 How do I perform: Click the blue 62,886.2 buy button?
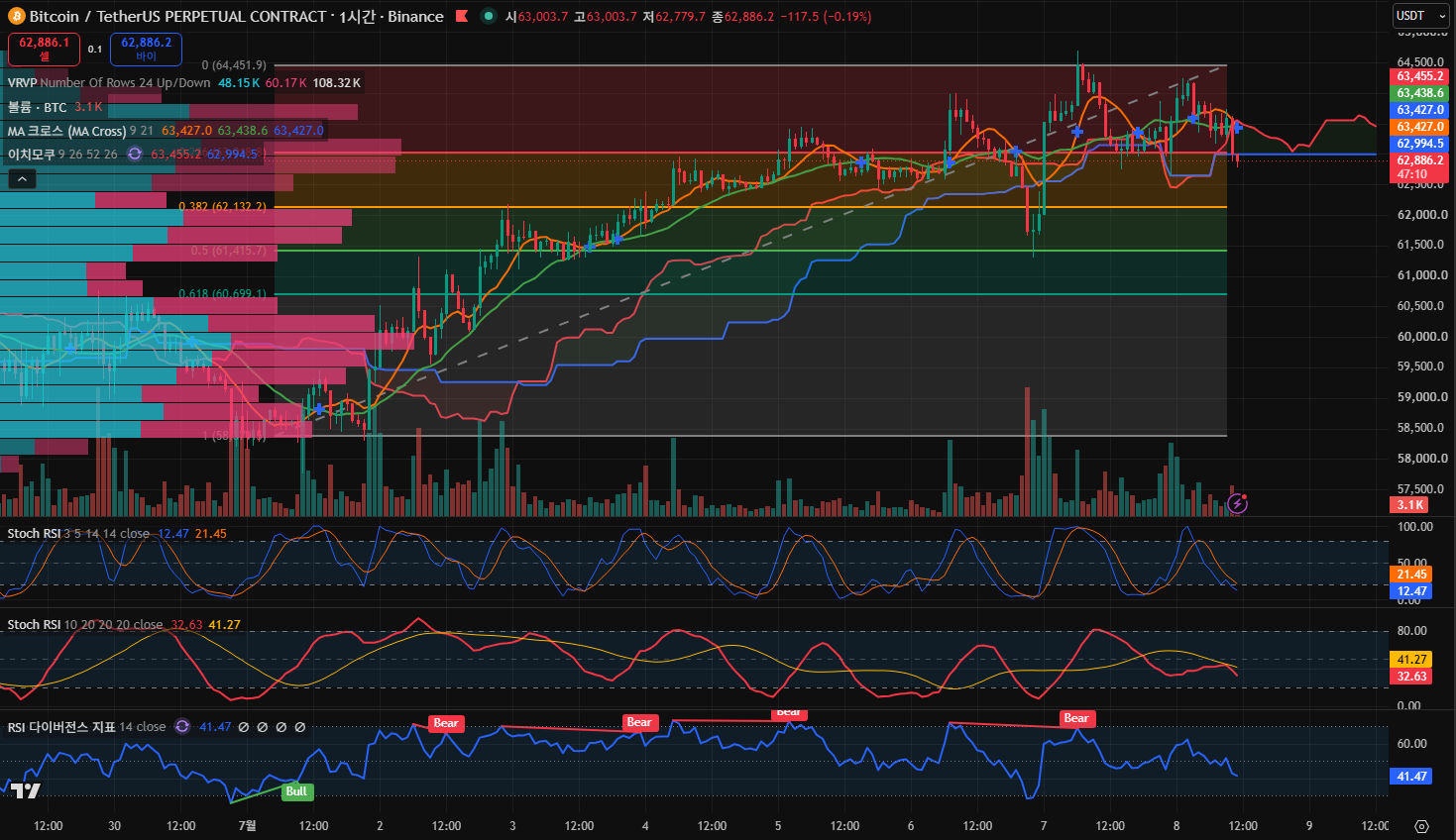click(146, 49)
